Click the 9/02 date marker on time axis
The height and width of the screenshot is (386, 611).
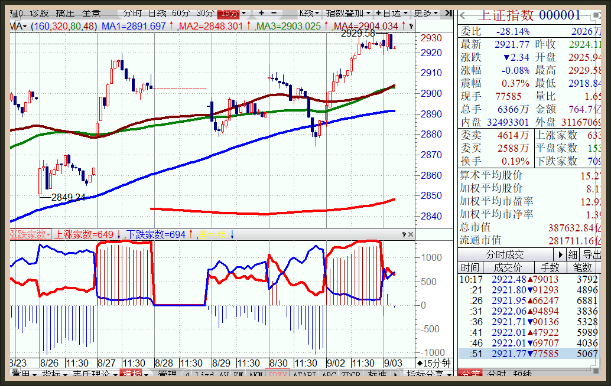(336, 363)
